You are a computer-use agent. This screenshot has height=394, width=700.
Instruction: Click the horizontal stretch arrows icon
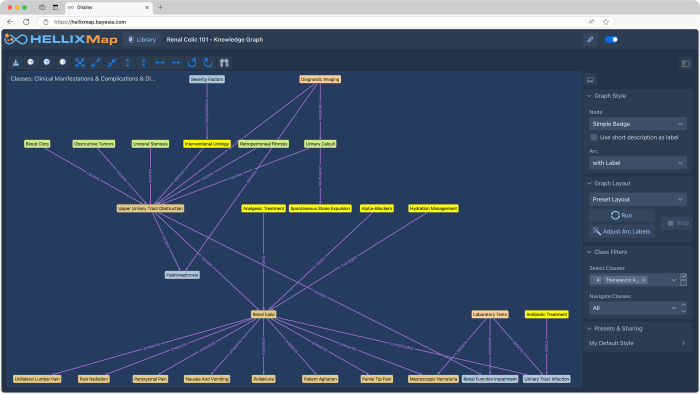click(160, 62)
